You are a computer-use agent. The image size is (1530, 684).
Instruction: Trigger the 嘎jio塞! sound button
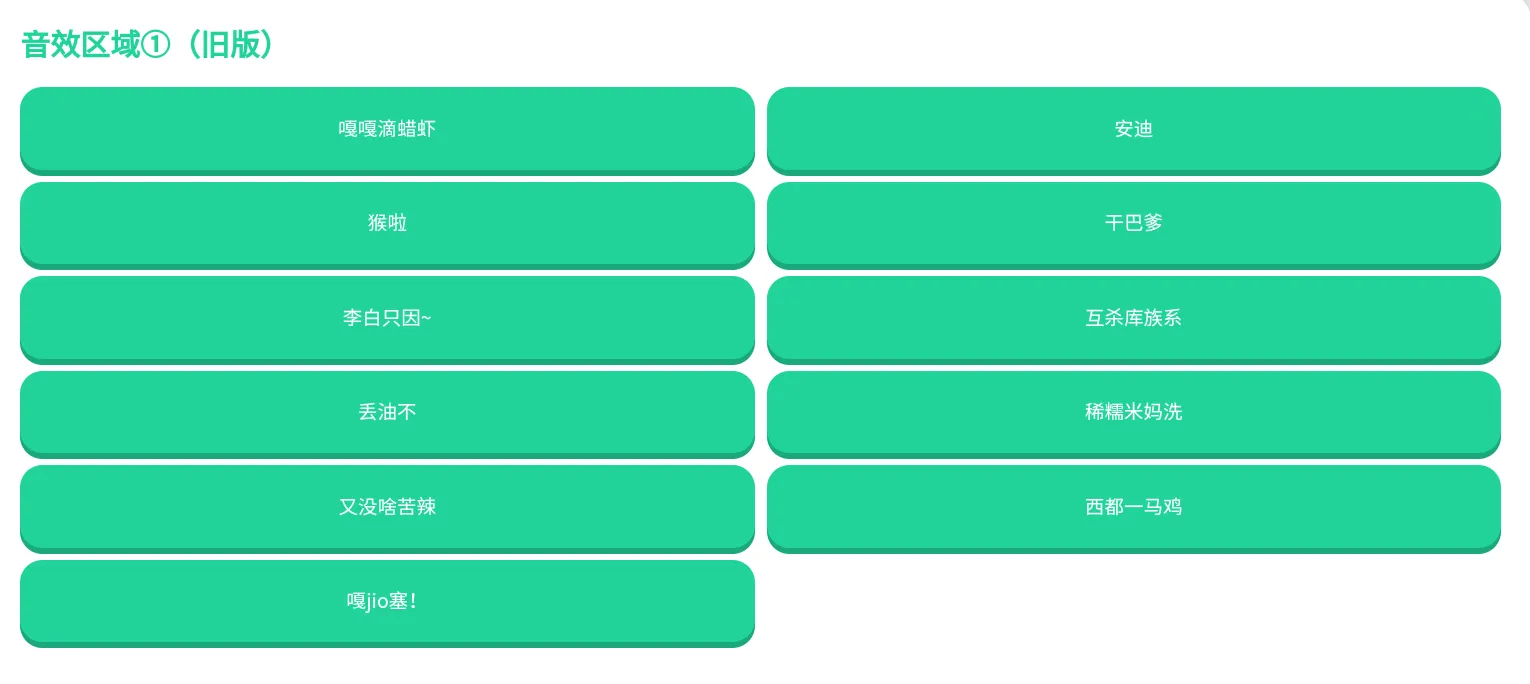[387, 602]
